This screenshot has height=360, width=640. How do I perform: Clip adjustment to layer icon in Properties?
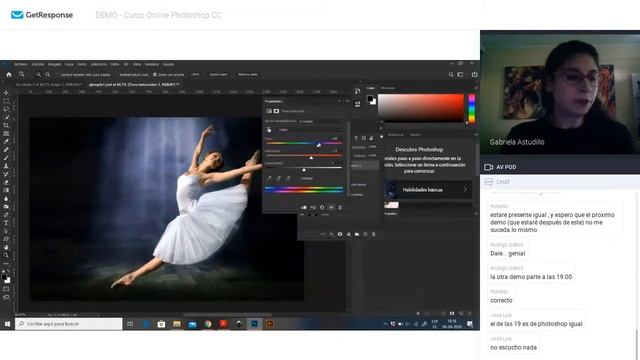pyautogui.click(x=304, y=207)
